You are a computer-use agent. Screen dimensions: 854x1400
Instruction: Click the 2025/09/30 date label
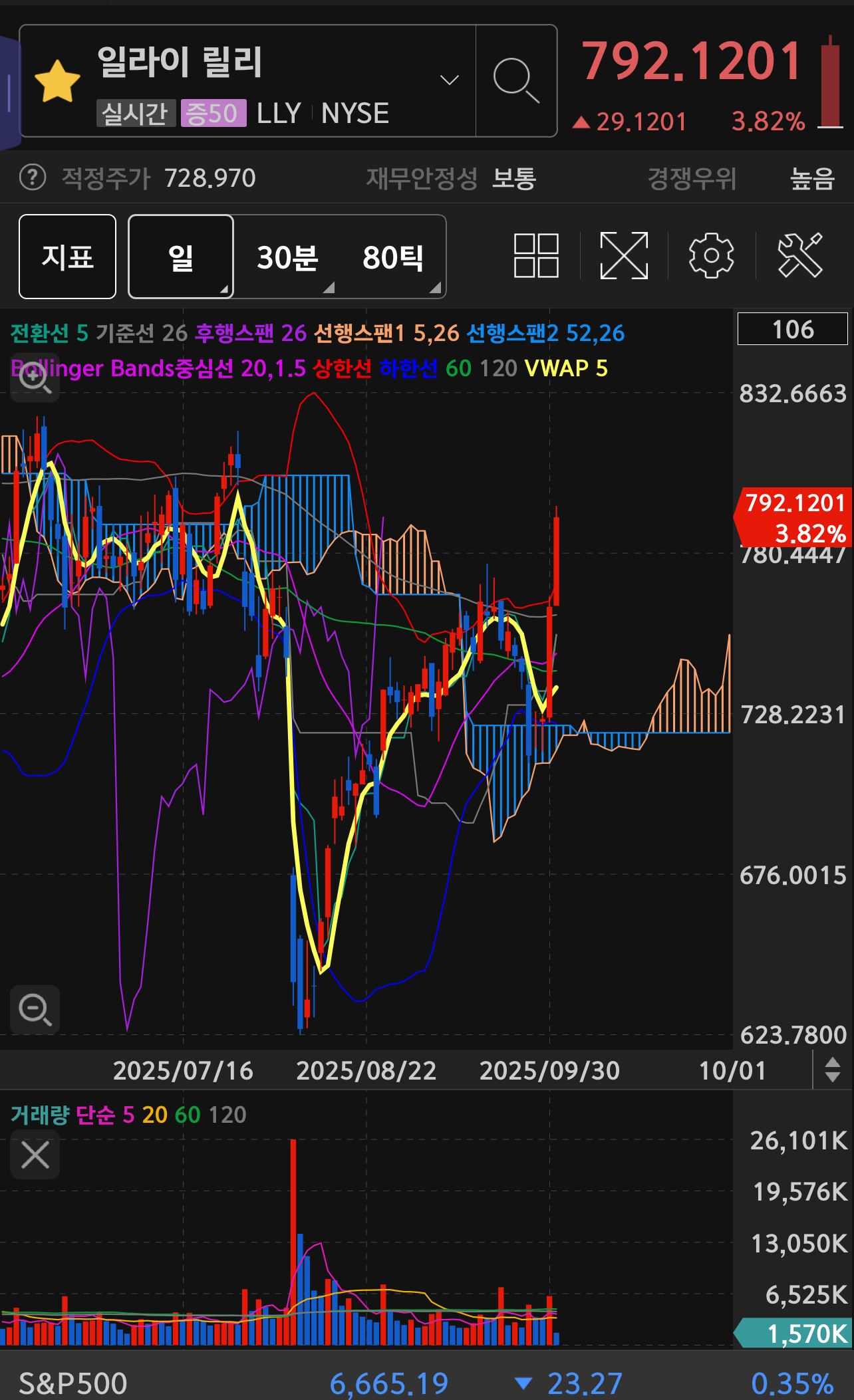[x=550, y=1071]
